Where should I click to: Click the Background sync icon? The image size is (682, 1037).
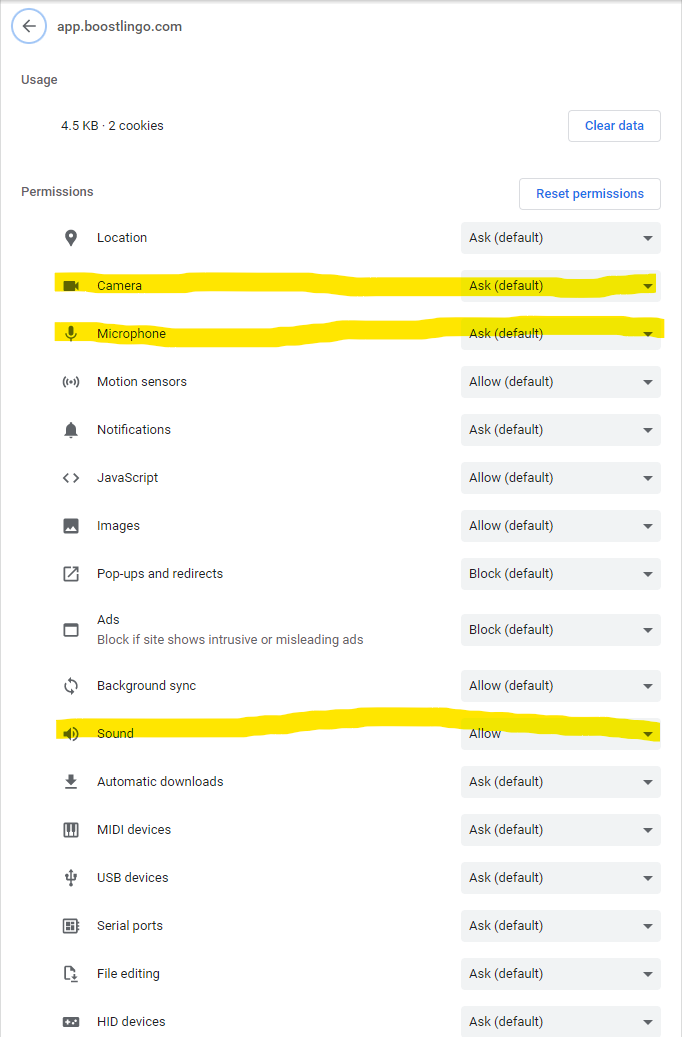point(70,686)
